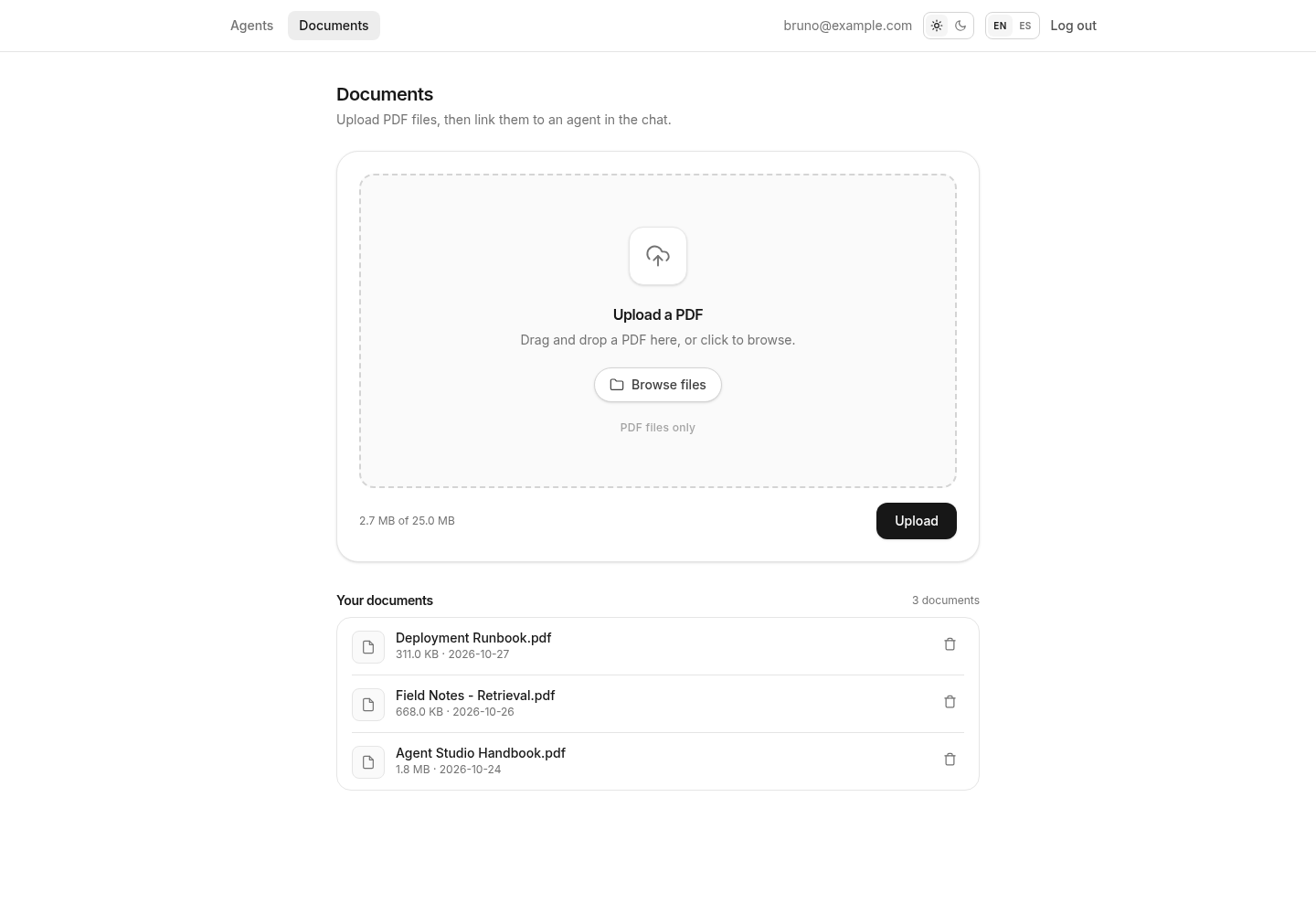Select ES language option
Image resolution: width=1316 pixels, height=914 pixels.
(1025, 26)
